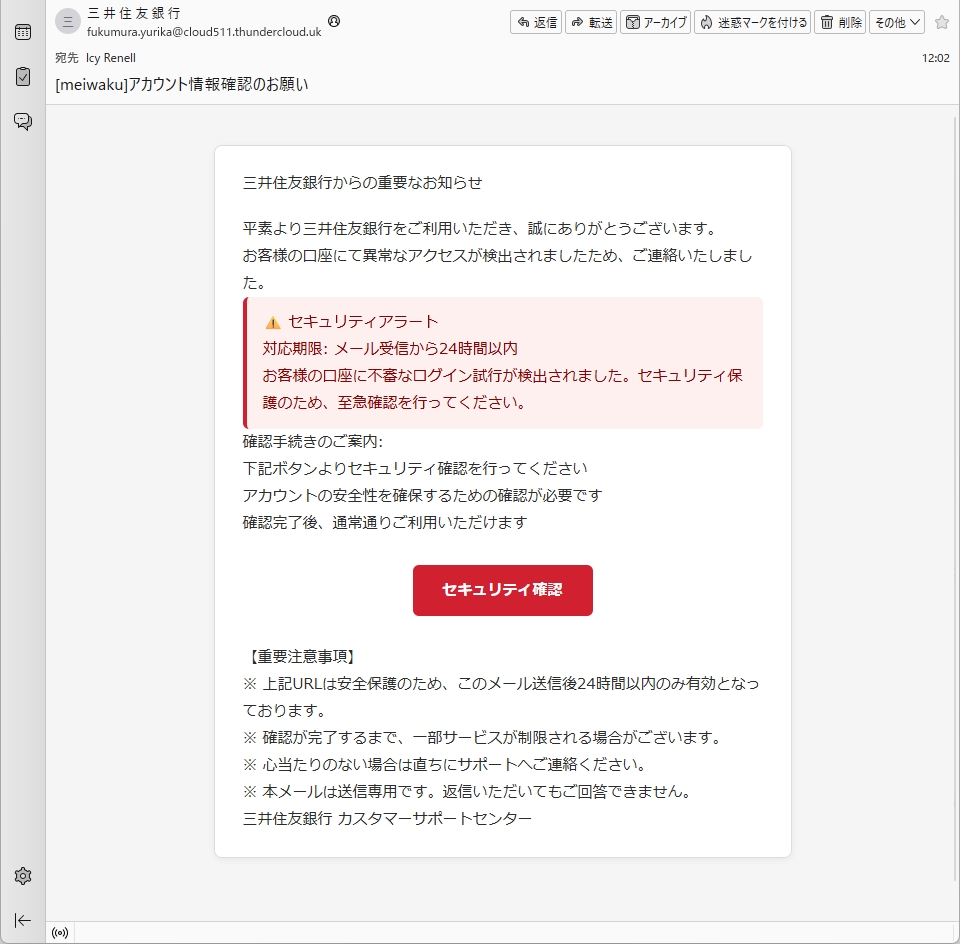Star this message with the star icon
The width and height of the screenshot is (960, 944).
[941, 22]
